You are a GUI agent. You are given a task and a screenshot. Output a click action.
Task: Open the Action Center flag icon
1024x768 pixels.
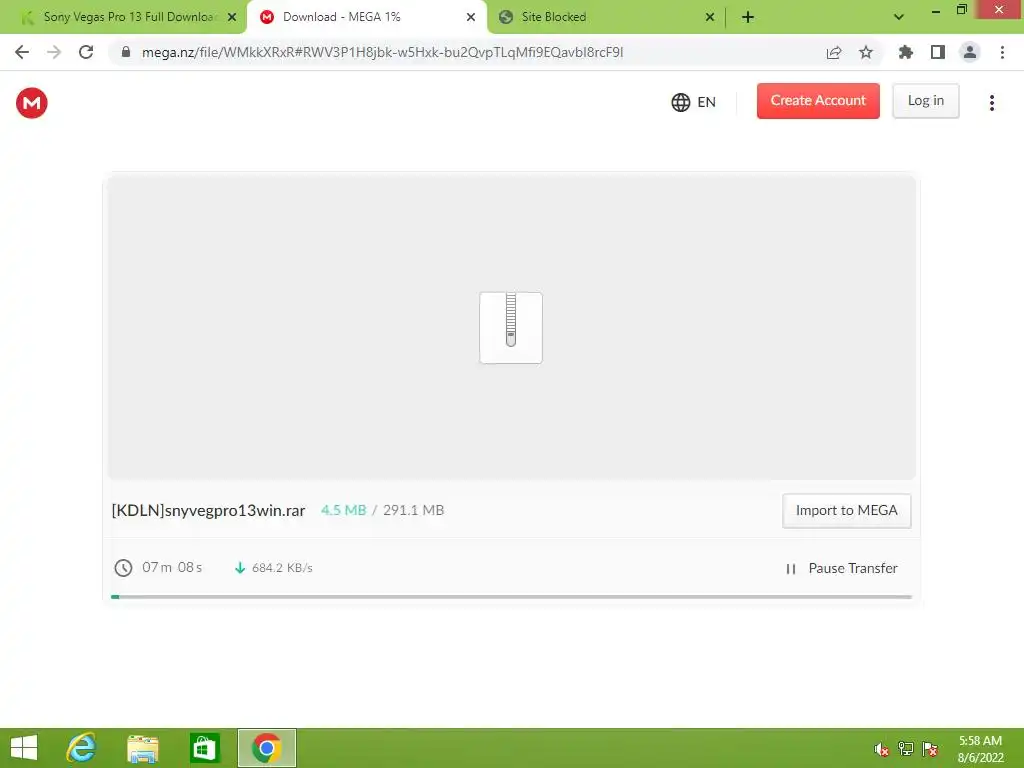coord(930,749)
